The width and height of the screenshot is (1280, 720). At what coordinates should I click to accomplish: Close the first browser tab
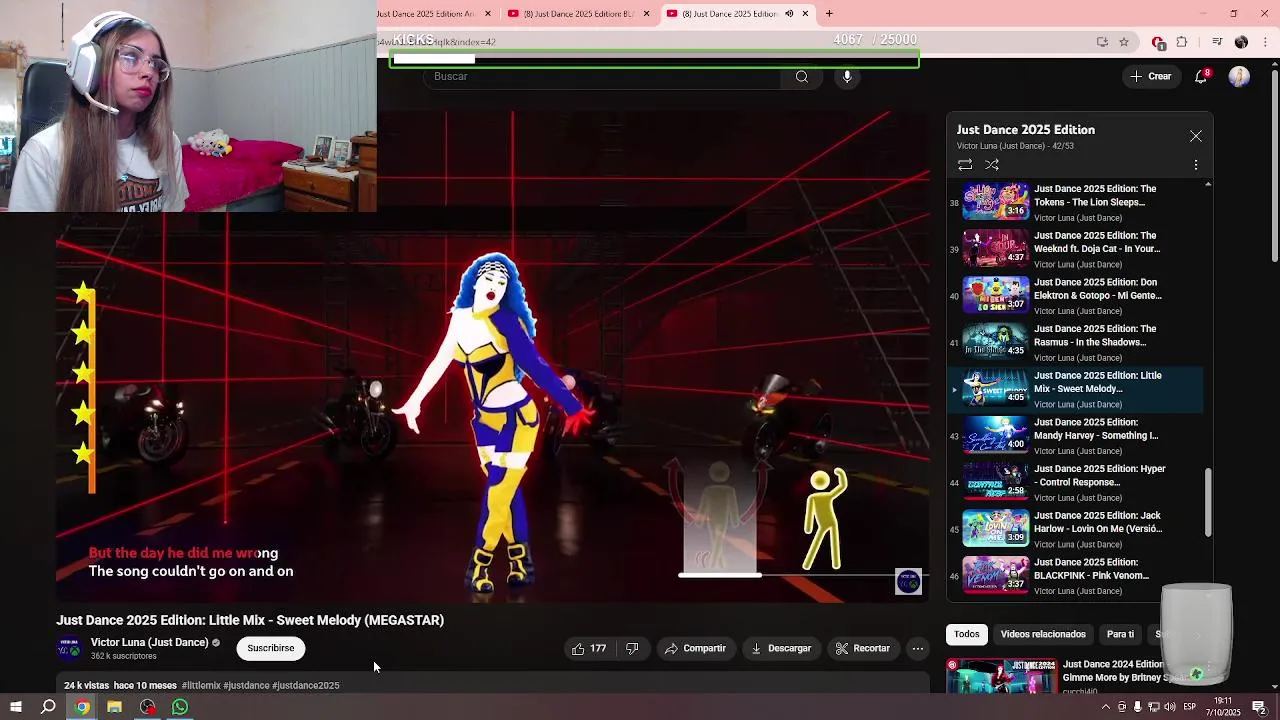pos(488,13)
